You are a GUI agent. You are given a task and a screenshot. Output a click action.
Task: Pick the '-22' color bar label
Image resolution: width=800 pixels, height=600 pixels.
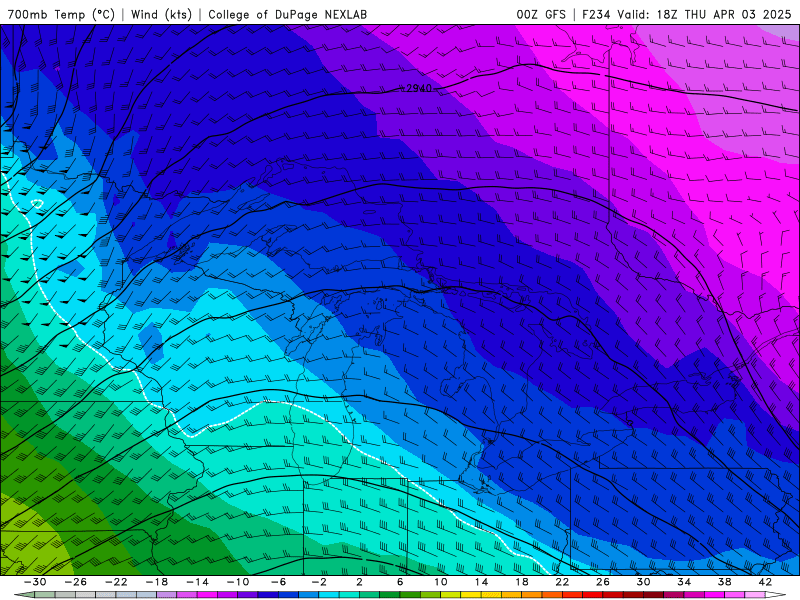(x=116, y=582)
